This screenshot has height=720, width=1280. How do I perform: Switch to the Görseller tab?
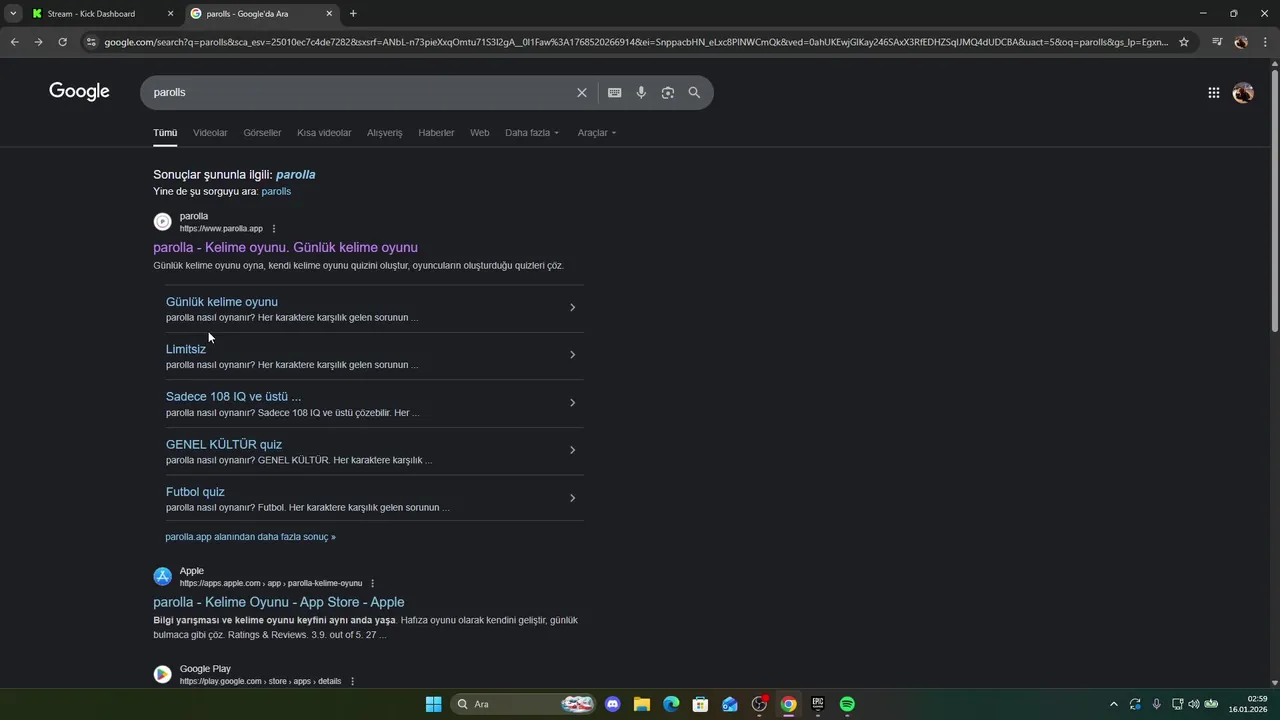click(x=262, y=132)
